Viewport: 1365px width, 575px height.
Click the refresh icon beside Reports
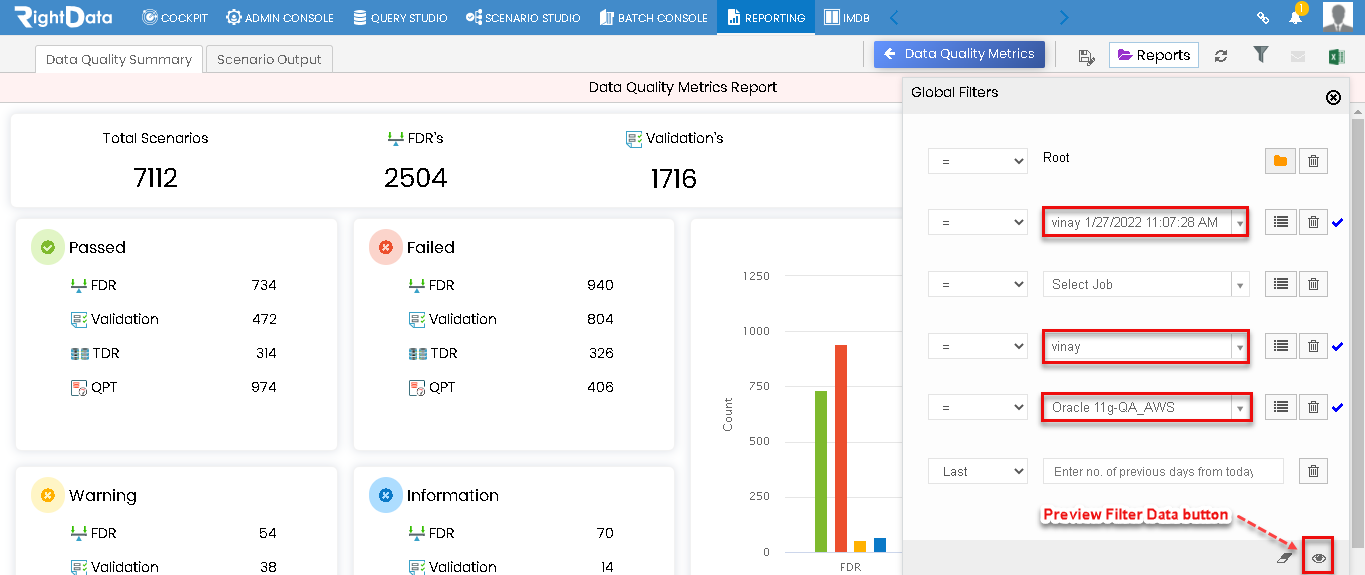(1221, 56)
